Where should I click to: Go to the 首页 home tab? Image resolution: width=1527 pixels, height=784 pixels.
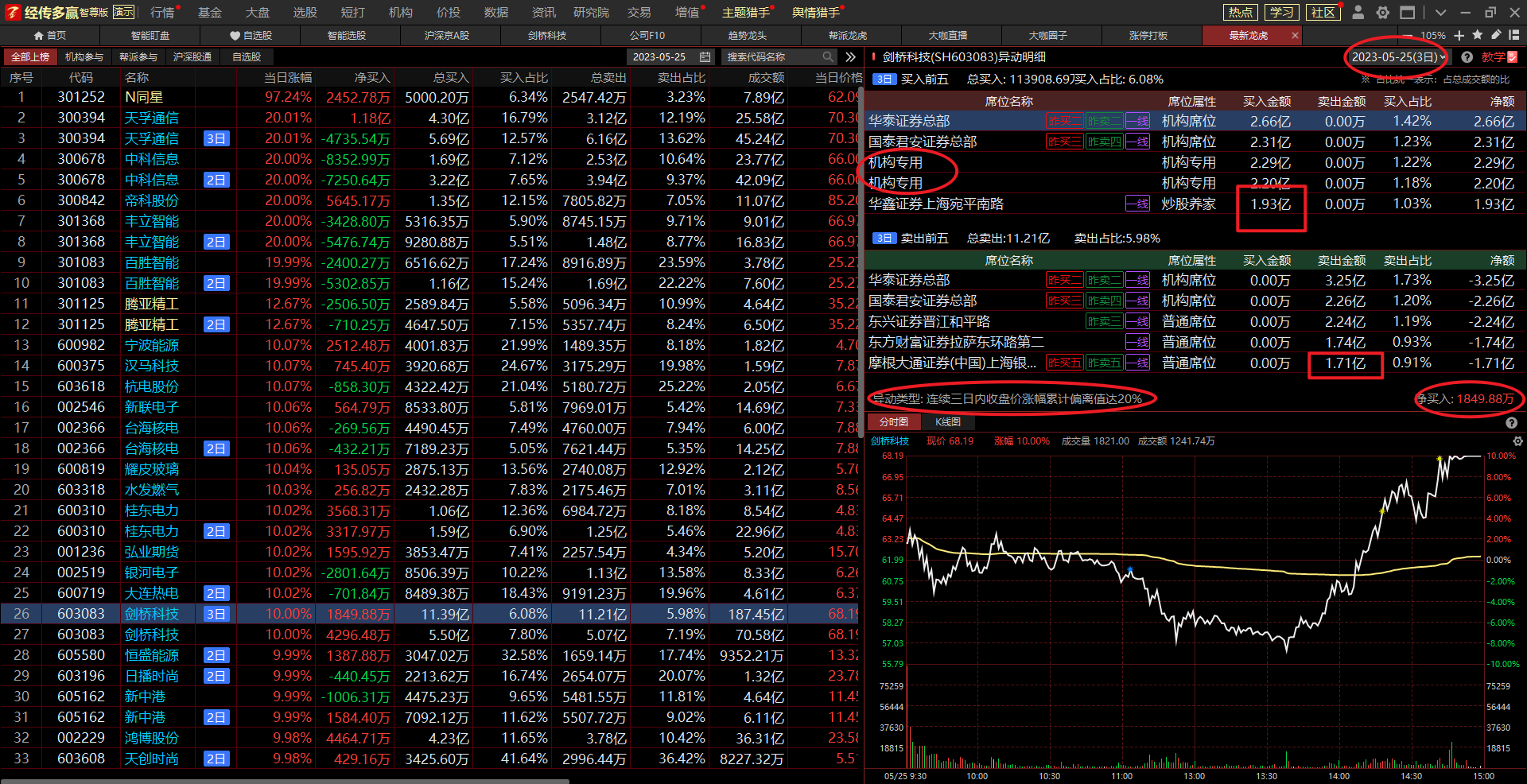click(x=50, y=35)
